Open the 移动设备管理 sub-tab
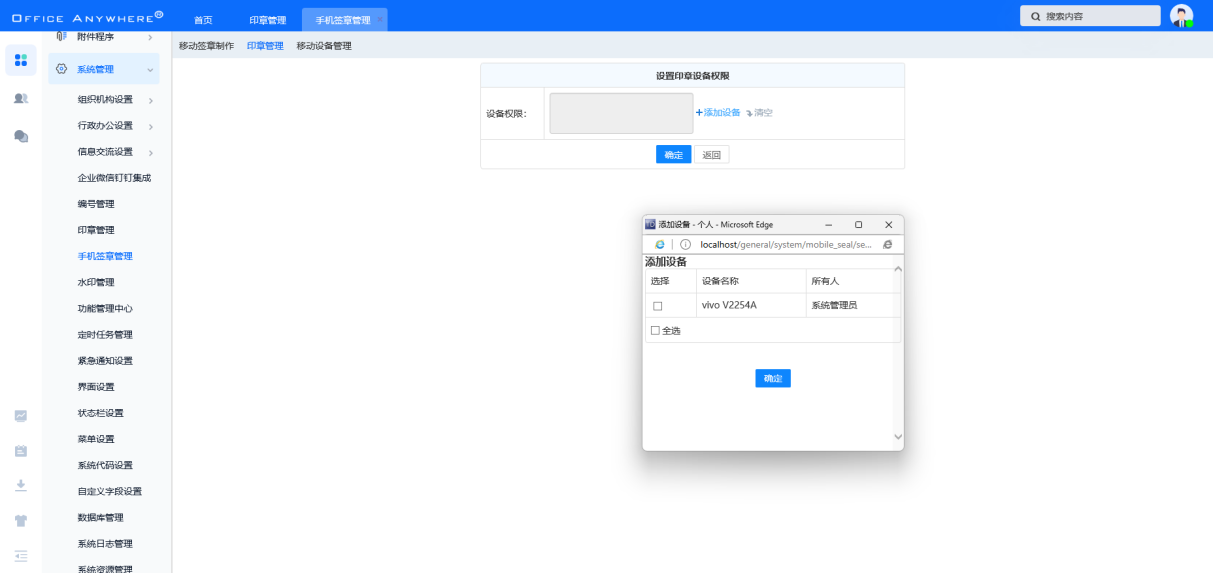 click(x=324, y=46)
